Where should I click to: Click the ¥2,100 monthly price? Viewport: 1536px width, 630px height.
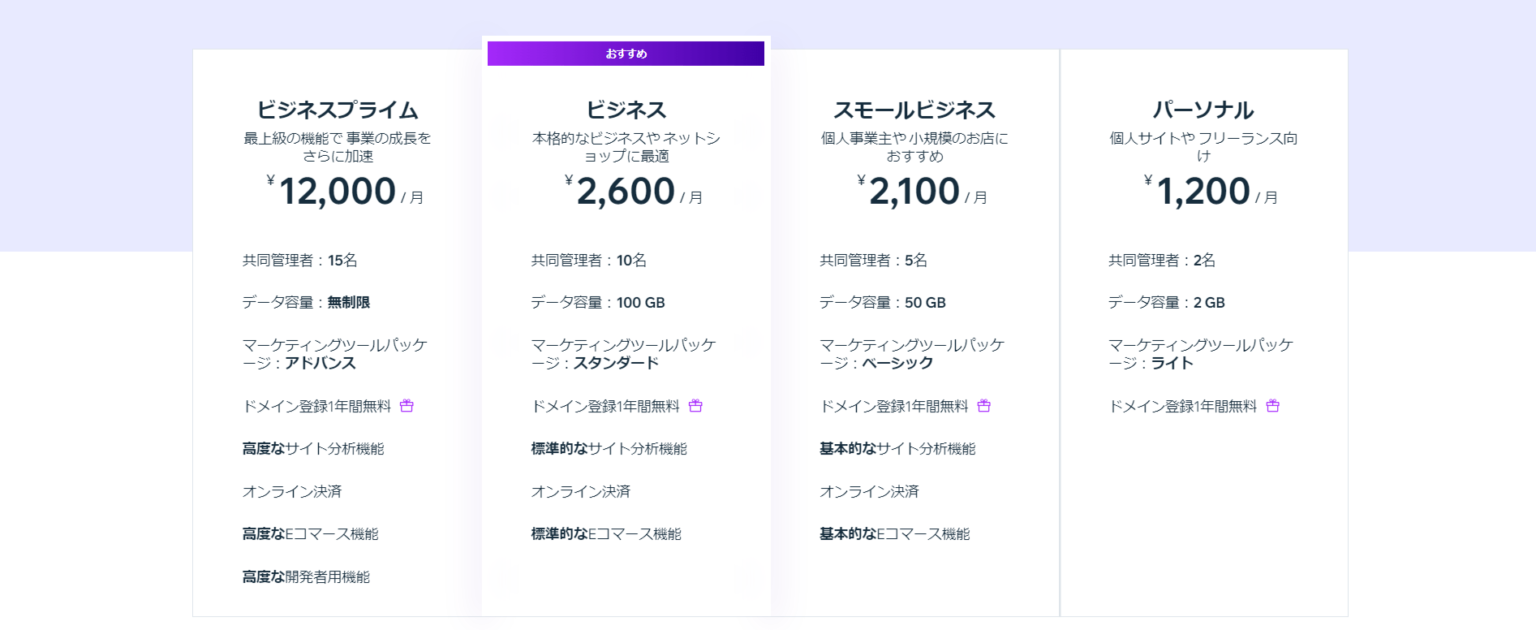[x=922, y=191]
